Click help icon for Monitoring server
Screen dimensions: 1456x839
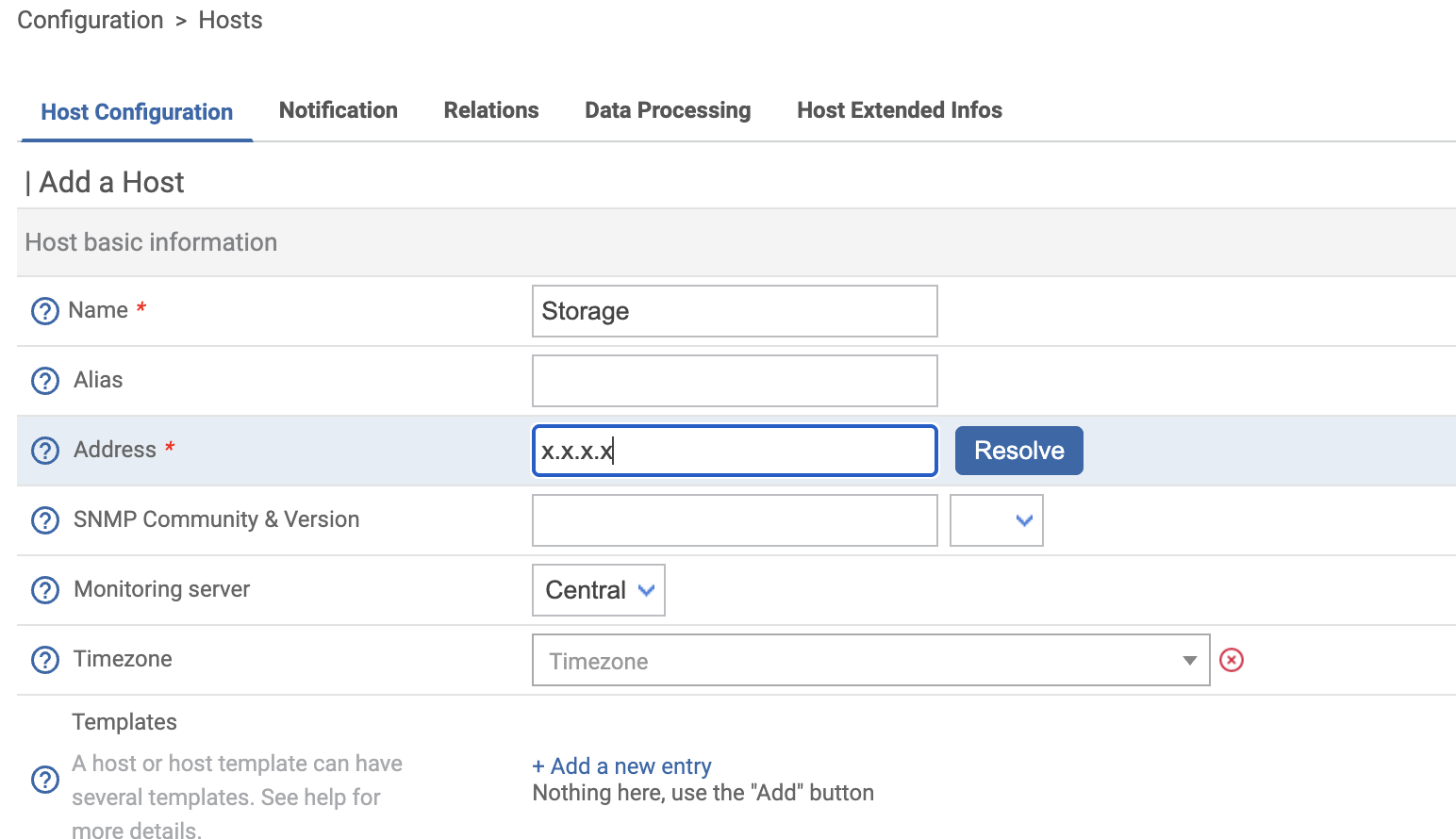coord(44,590)
